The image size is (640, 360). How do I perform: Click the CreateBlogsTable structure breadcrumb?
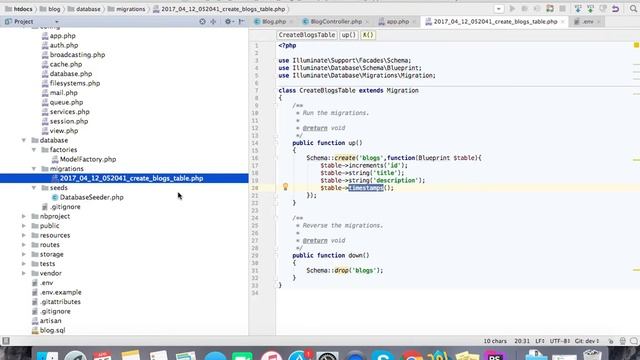tap(307, 35)
